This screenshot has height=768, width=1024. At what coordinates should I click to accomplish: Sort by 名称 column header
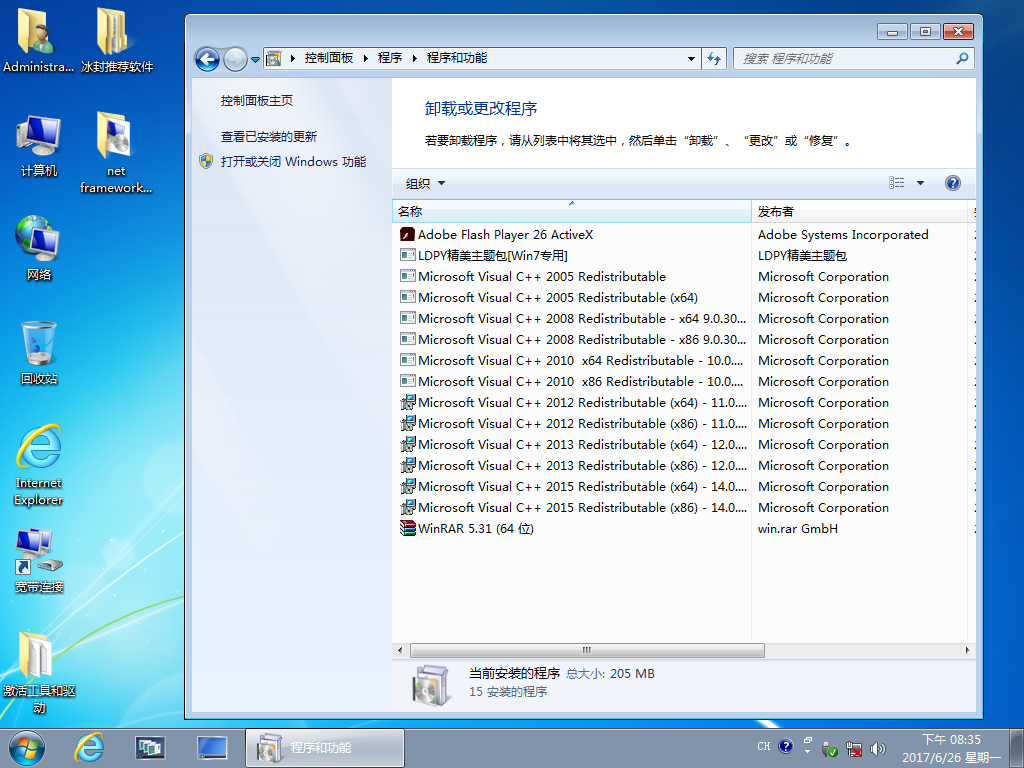pos(571,212)
